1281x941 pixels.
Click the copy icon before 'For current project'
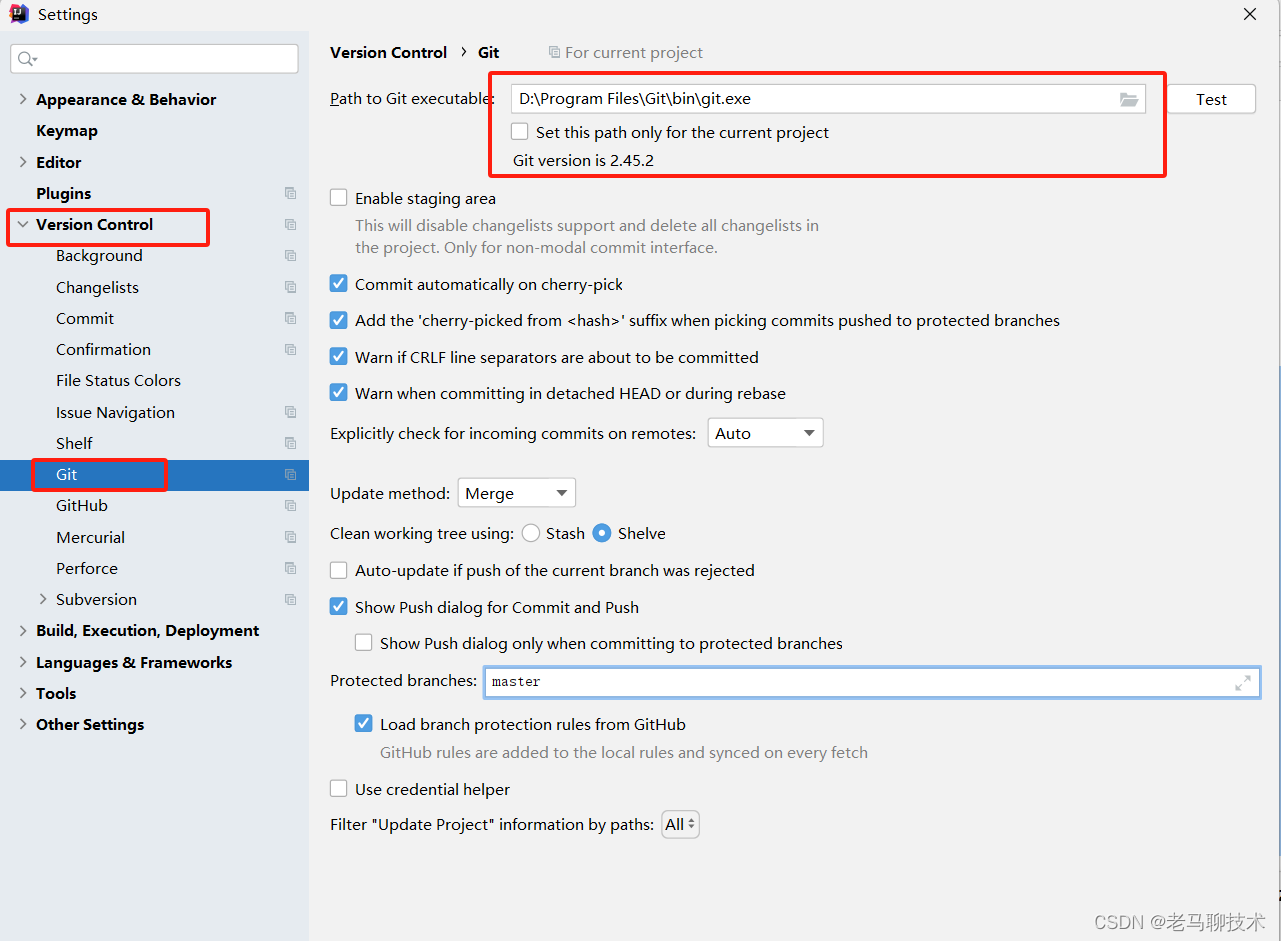(554, 52)
